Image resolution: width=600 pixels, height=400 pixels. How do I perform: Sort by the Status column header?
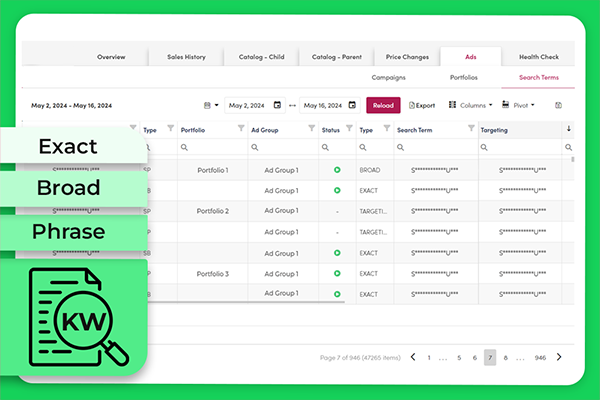point(331,130)
